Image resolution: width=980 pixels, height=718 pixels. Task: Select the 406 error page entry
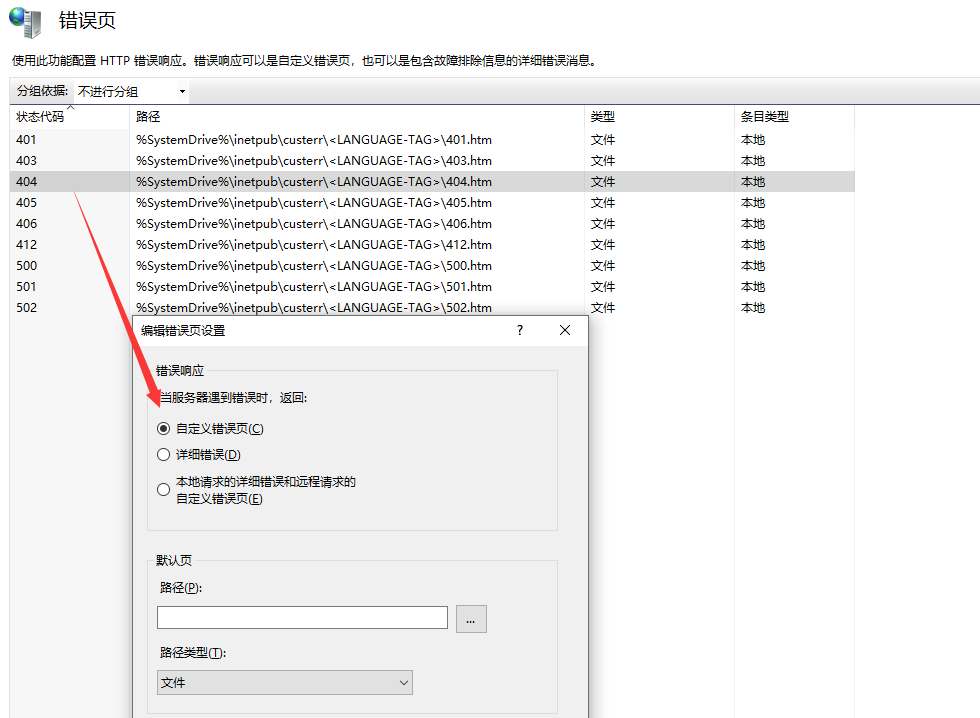click(x=26, y=224)
